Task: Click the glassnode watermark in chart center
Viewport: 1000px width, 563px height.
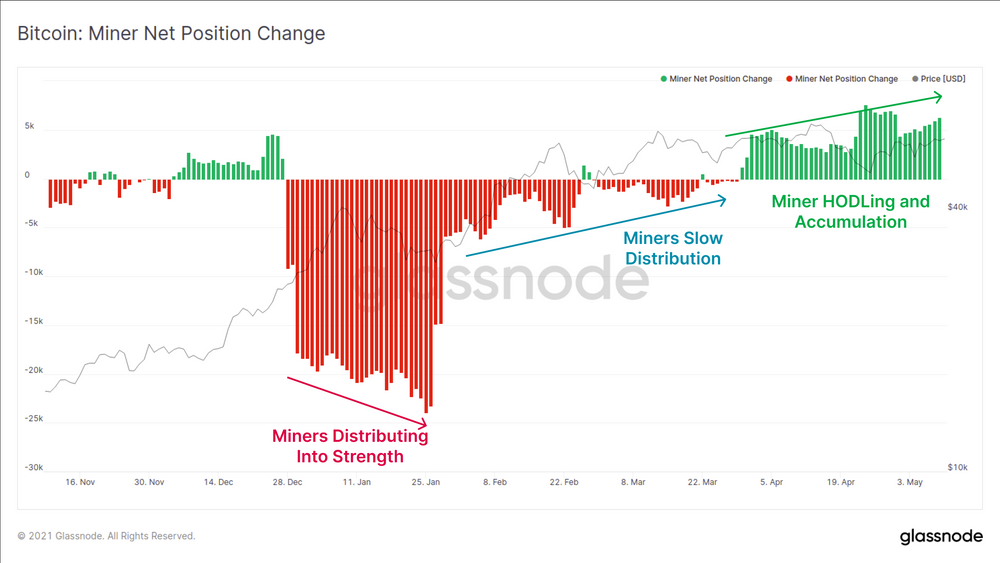Action: (x=502, y=279)
